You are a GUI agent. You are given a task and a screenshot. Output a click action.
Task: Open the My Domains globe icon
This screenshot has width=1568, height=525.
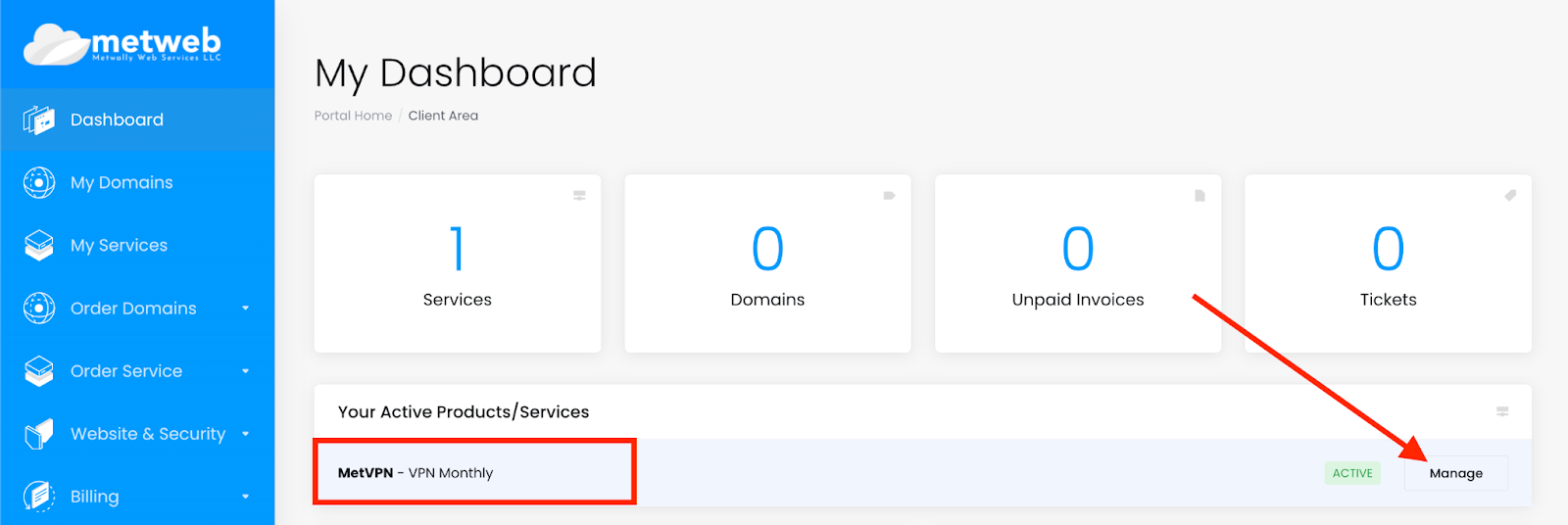click(38, 182)
